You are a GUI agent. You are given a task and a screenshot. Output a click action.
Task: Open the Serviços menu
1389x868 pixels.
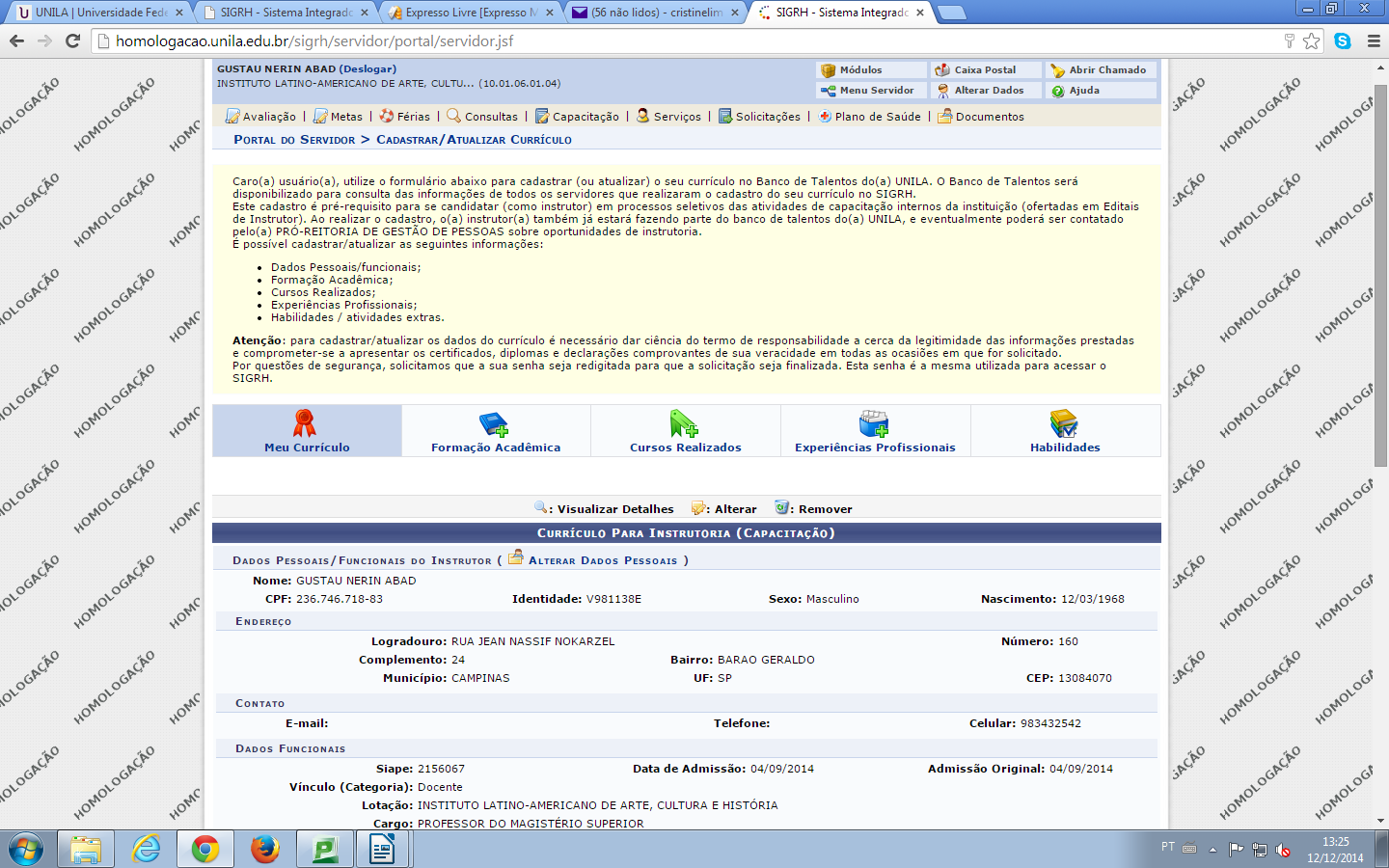[x=668, y=117]
